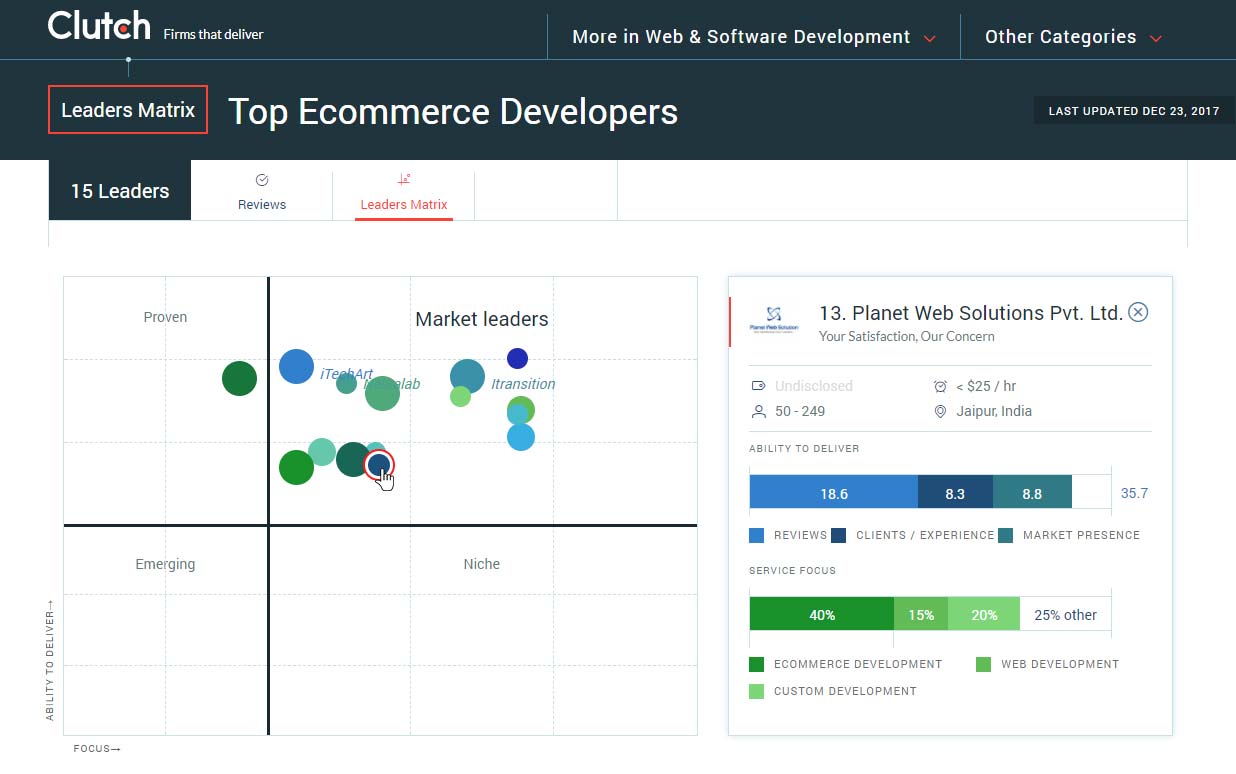The width and height of the screenshot is (1236, 774).
Task: Select the dark green bubble in Proven quadrant
Action: (x=239, y=379)
